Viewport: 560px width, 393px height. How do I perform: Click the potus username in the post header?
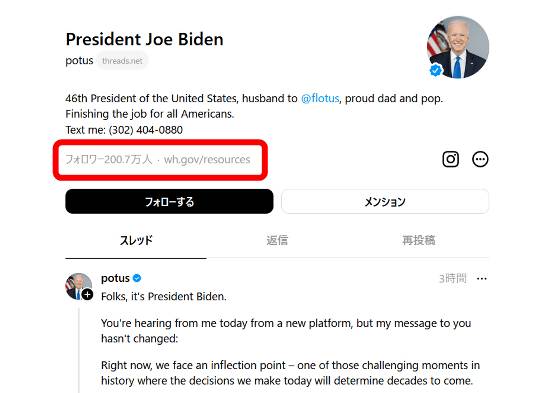(115, 278)
